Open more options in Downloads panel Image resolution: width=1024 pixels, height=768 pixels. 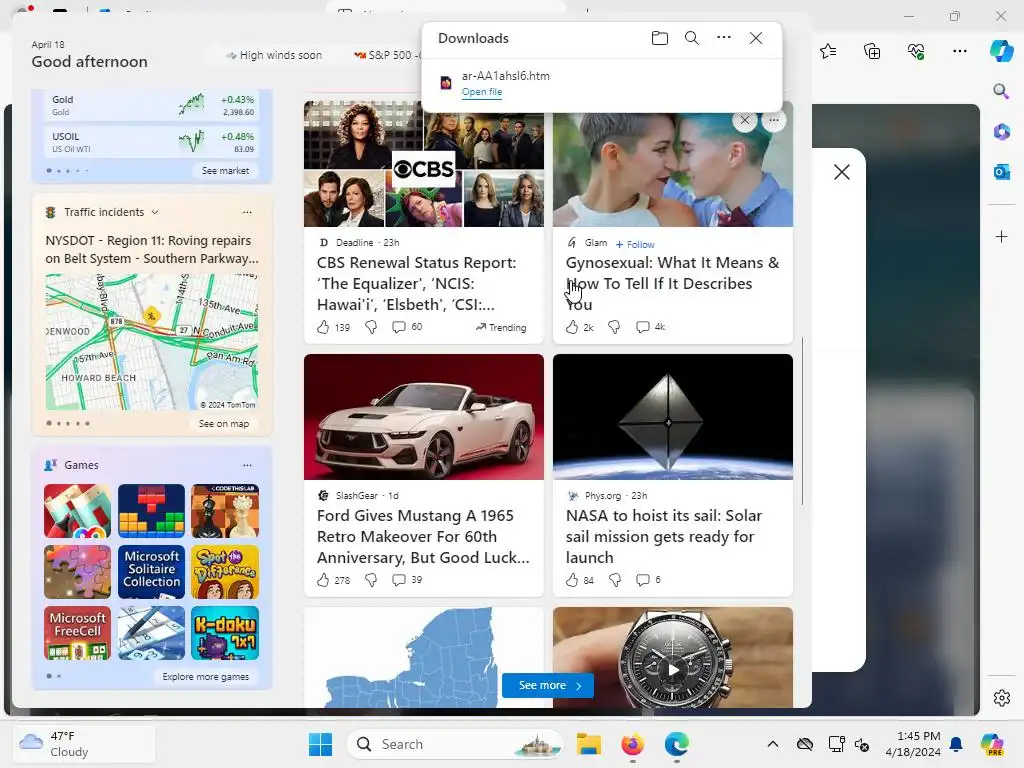click(x=724, y=37)
